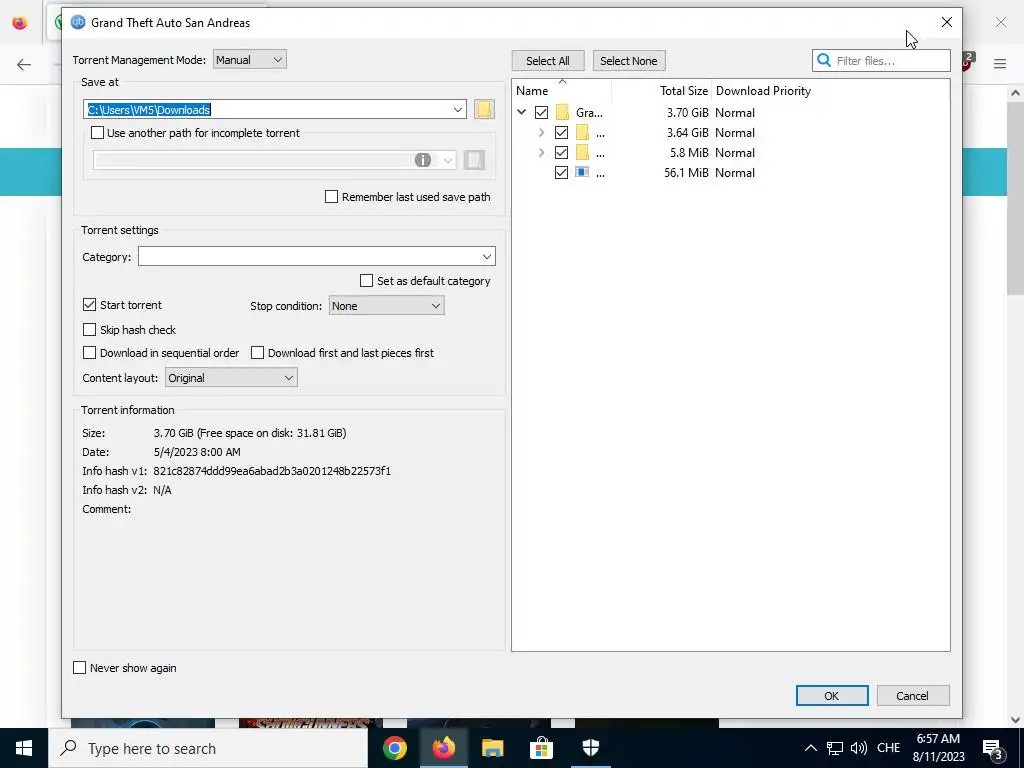
Task: Show hidden system tray icons
Action: (x=810, y=748)
